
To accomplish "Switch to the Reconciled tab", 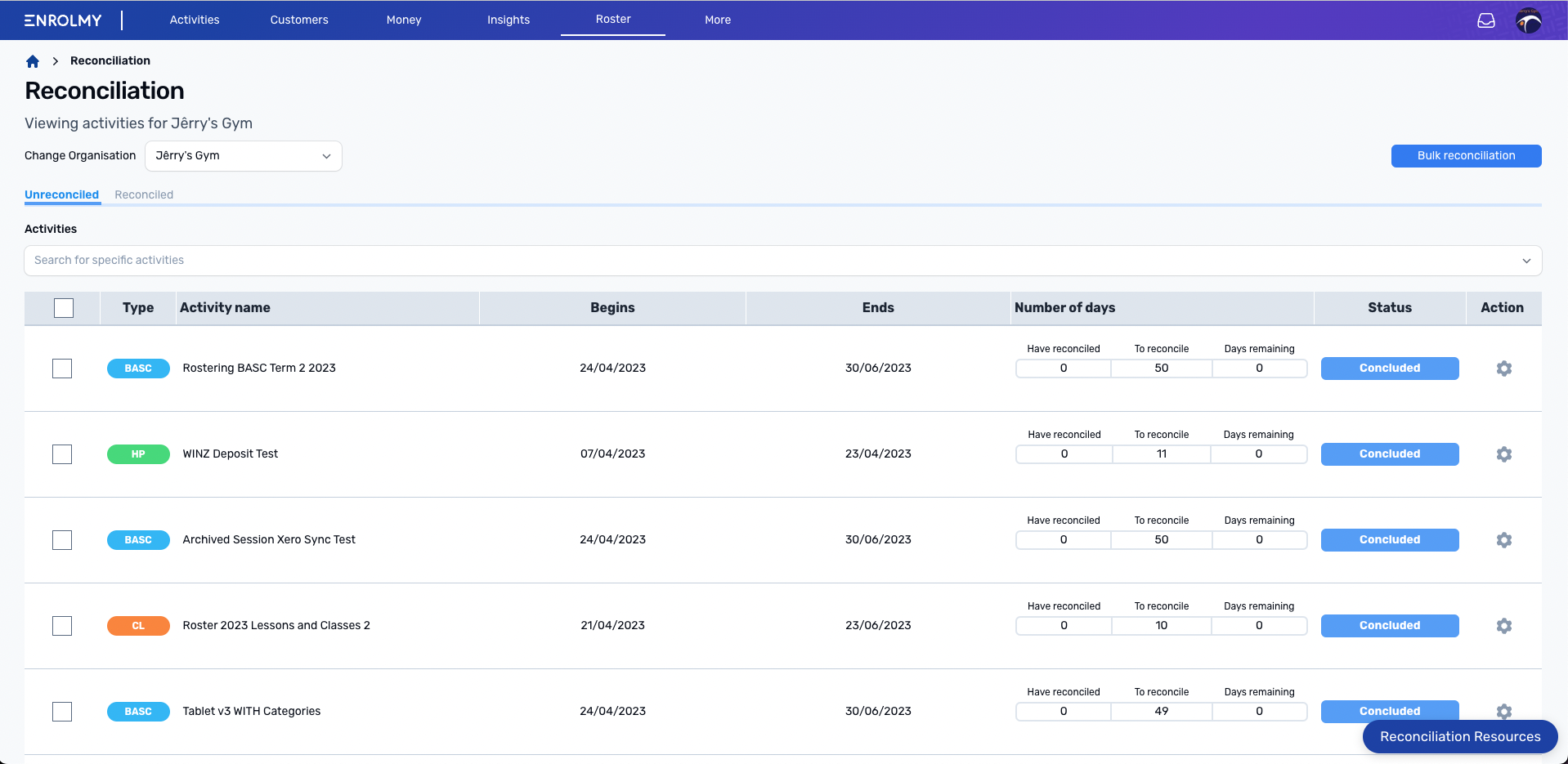I will click(144, 194).
